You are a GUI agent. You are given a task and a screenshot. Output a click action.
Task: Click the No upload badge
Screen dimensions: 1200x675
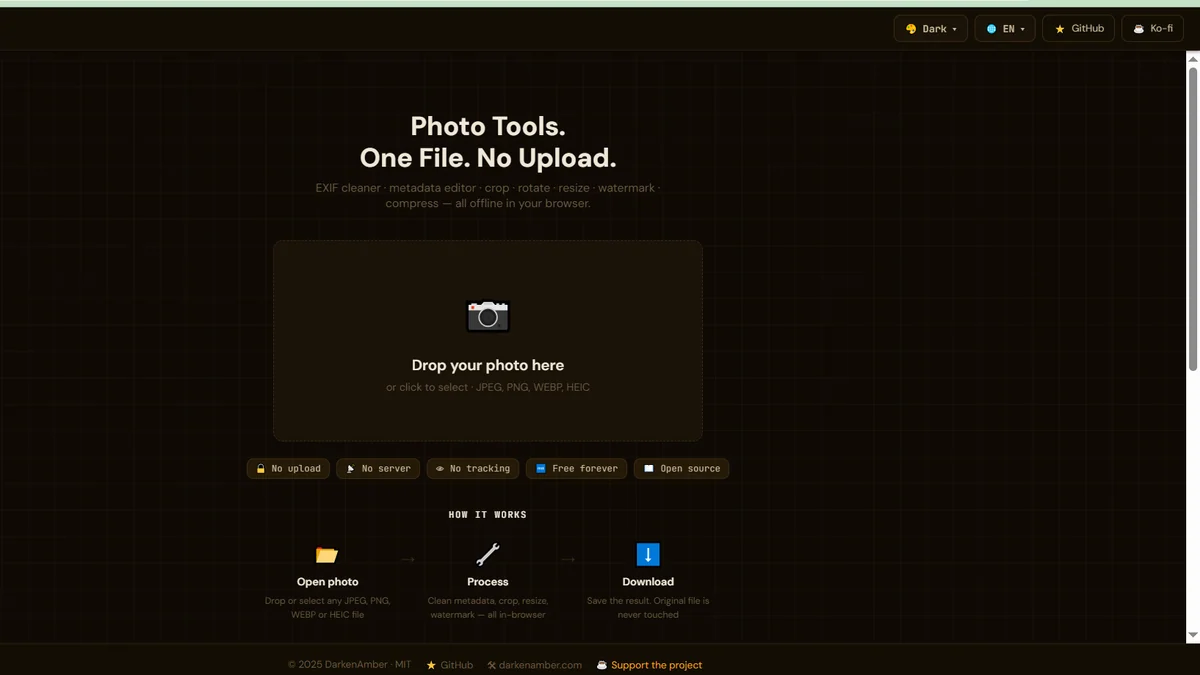coord(288,468)
